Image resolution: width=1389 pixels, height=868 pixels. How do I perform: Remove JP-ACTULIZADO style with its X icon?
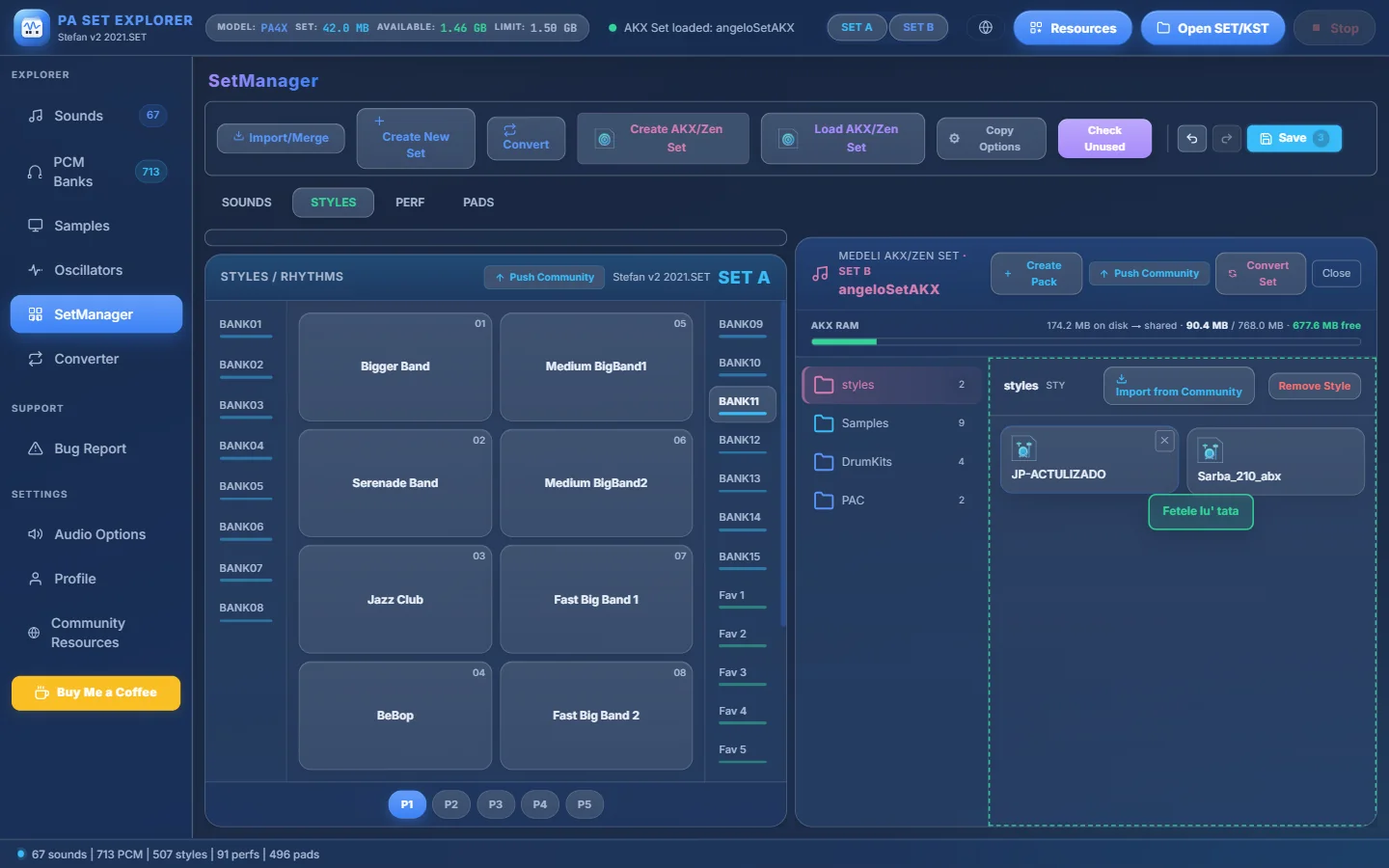point(1164,441)
